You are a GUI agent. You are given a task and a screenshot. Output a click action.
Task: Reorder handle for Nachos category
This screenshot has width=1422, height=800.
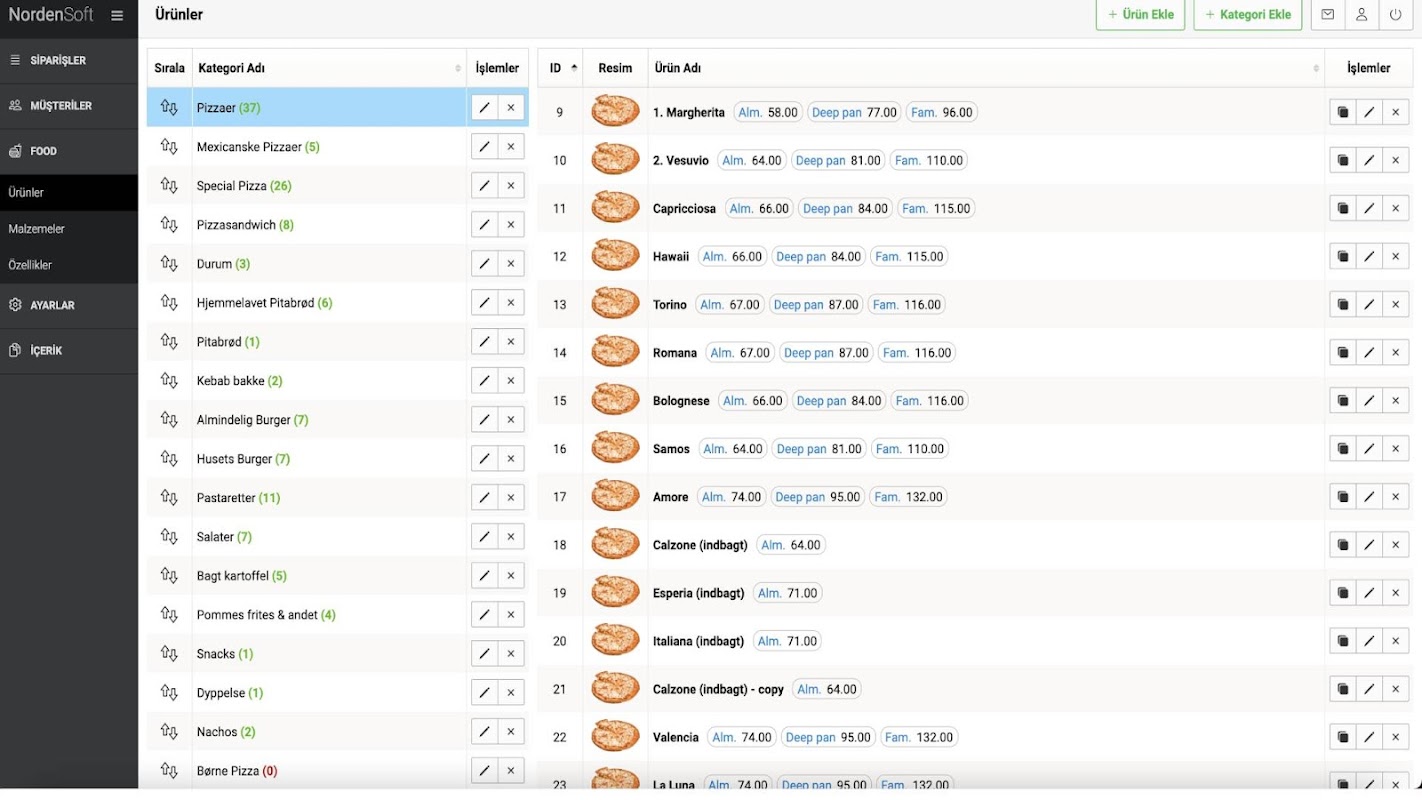169,732
